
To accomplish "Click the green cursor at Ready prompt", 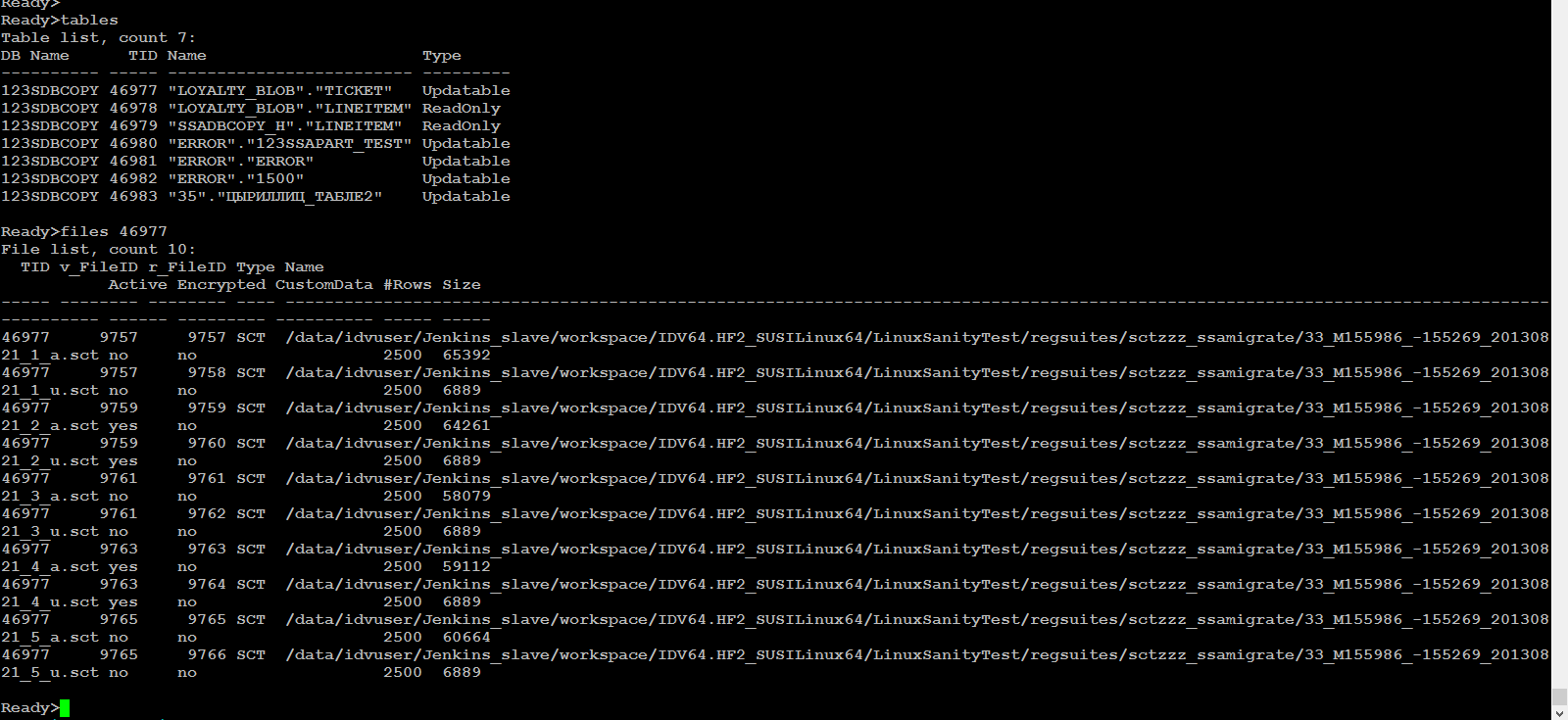I will [x=65, y=708].
